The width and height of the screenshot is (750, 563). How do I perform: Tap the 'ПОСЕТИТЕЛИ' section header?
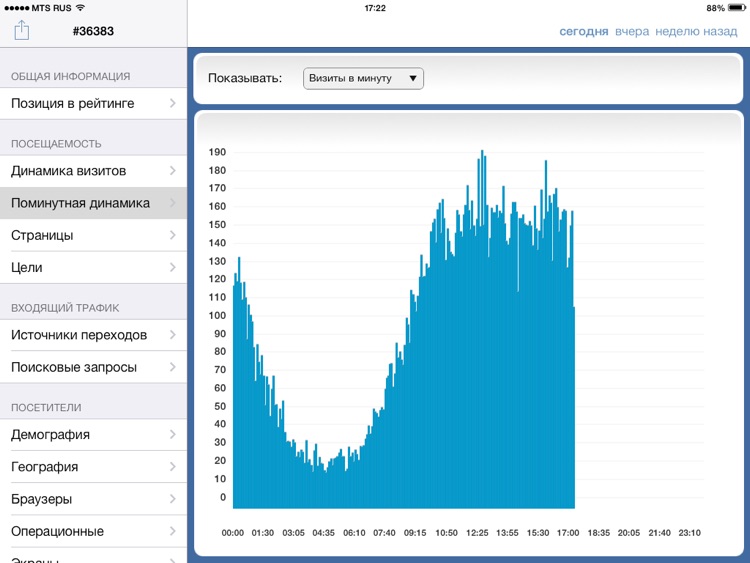(46, 408)
